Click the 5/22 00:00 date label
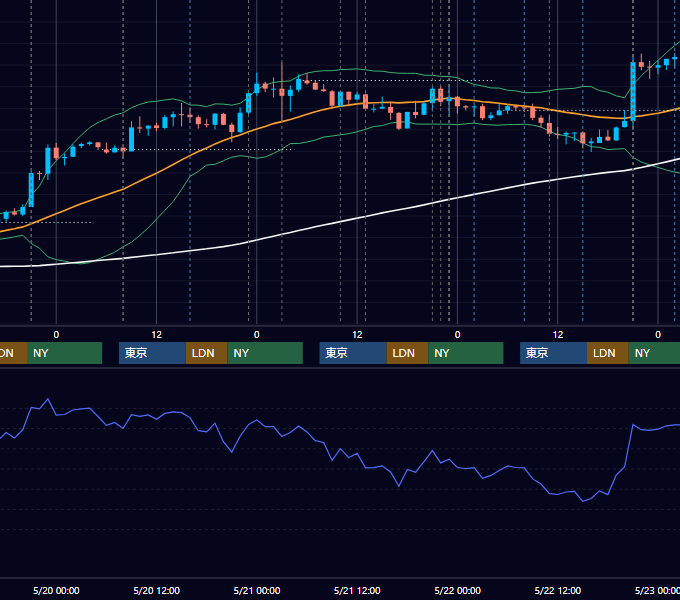The height and width of the screenshot is (600, 680). tap(458, 590)
